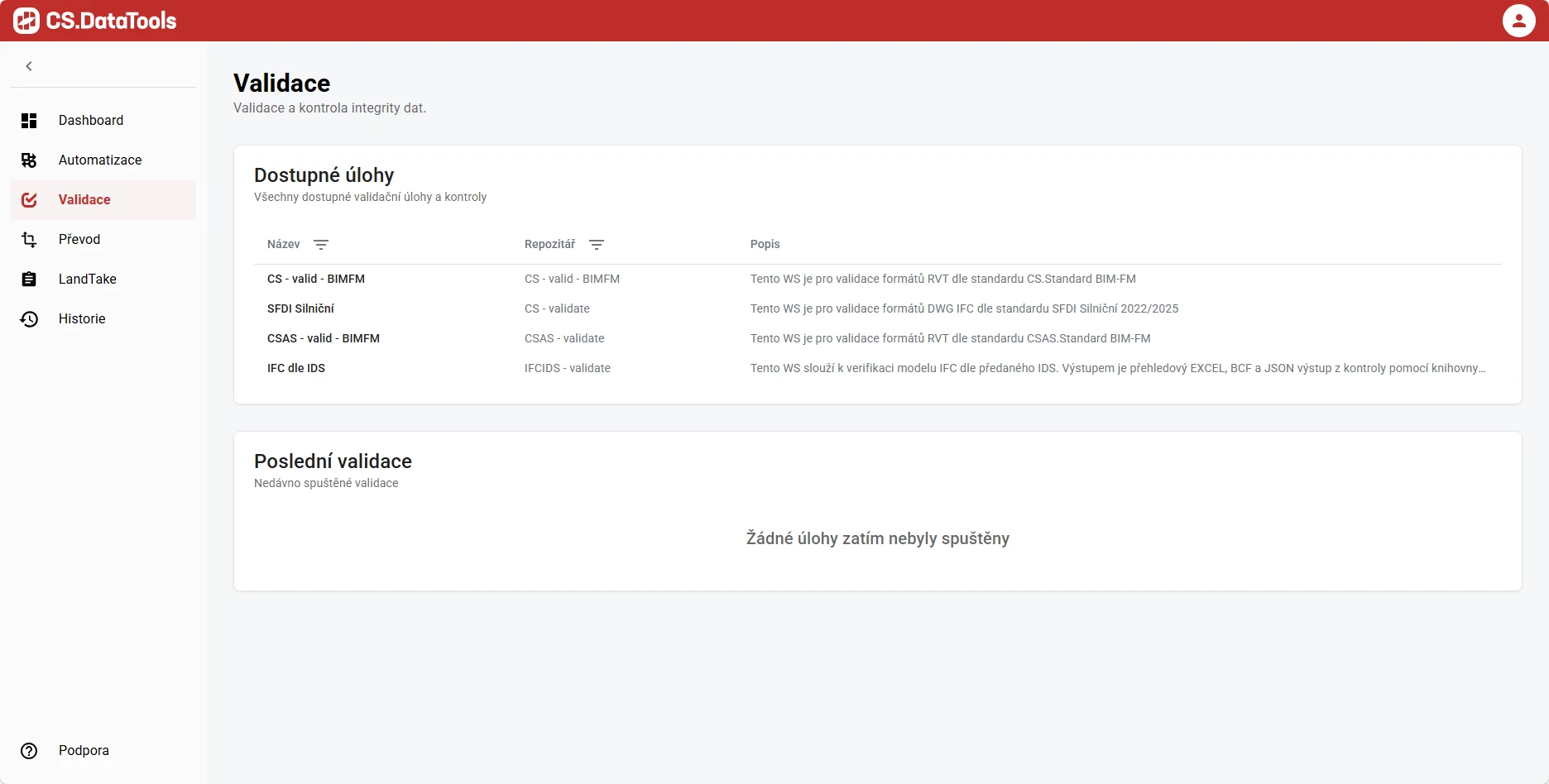Click description mentioning SFDI Silniční 2022/2025
Viewport: 1549px width, 784px height.
tap(964, 309)
